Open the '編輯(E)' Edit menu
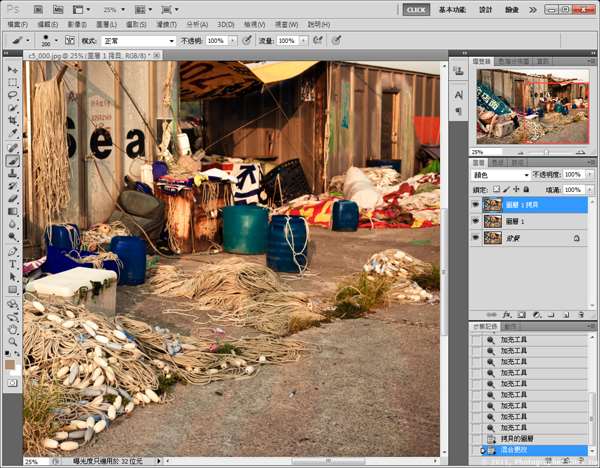Screen dimensions: 600x468 48,24
